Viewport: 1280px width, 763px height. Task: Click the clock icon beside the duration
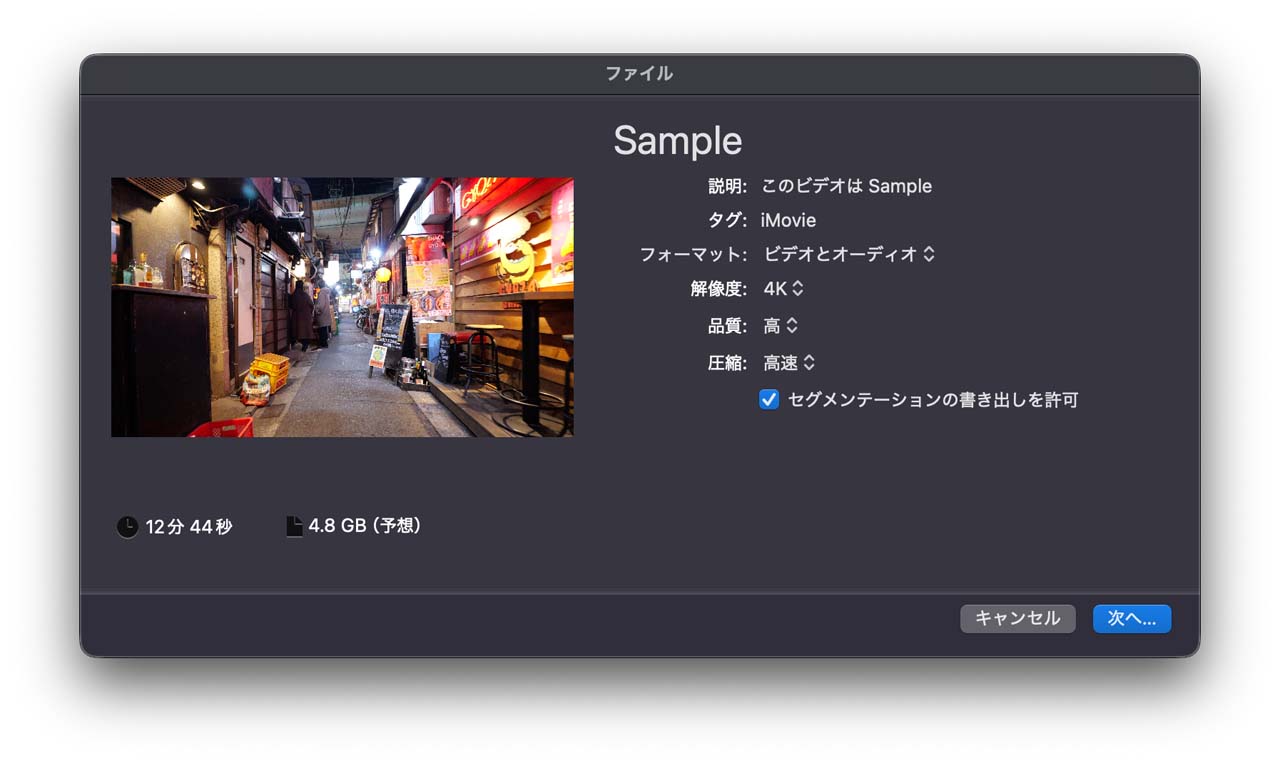point(127,527)
